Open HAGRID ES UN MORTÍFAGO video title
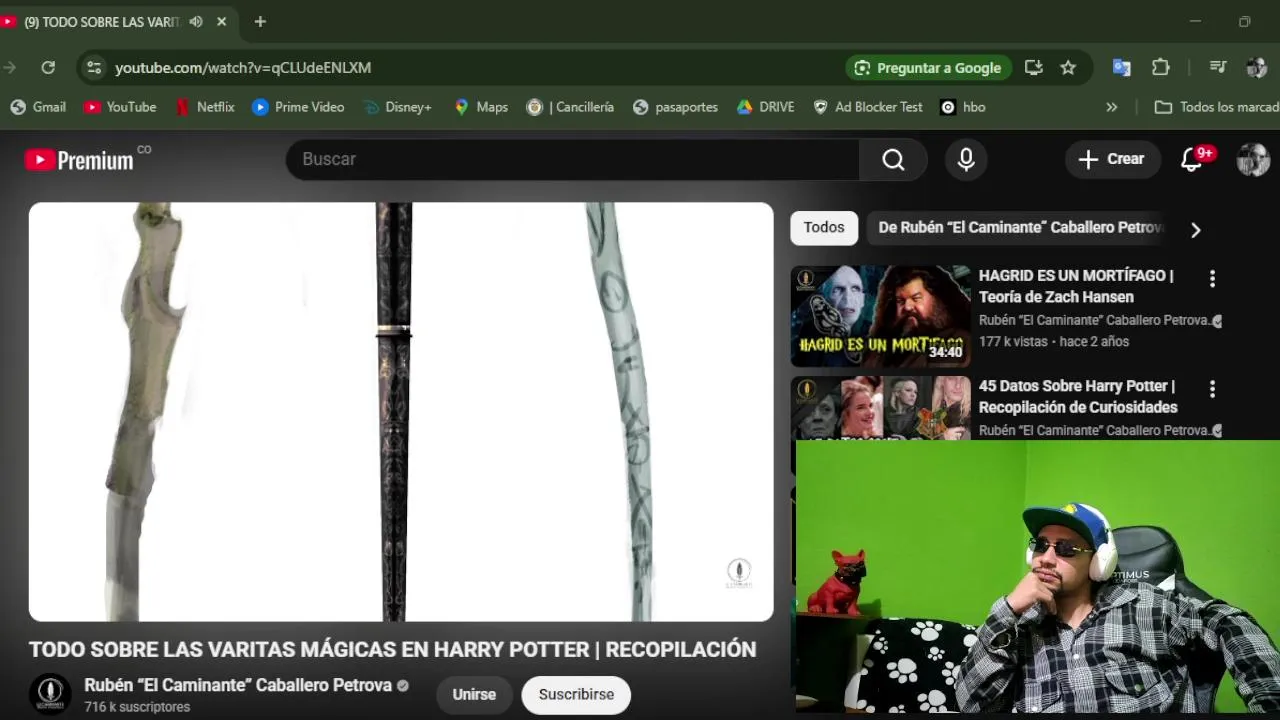The image size is (1280, 720). point(1076,286)
